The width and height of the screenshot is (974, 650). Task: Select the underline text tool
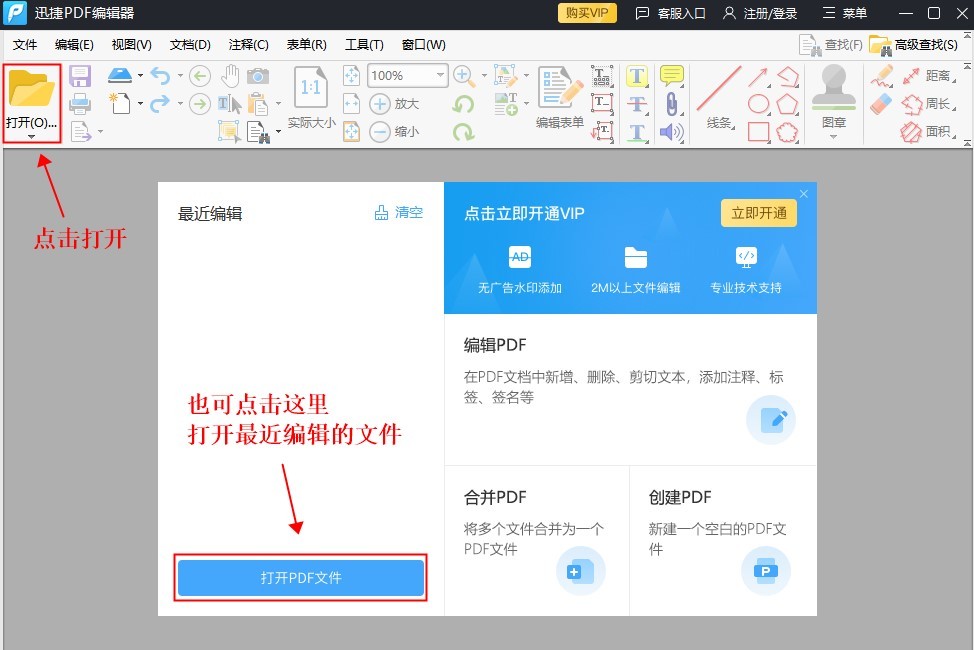coord(637,132)
